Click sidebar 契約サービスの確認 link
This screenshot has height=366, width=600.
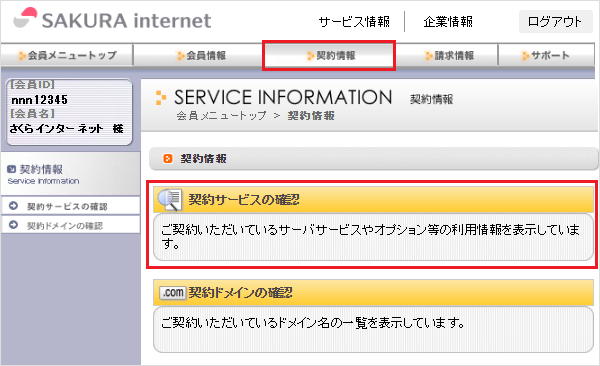pos(67,207)
